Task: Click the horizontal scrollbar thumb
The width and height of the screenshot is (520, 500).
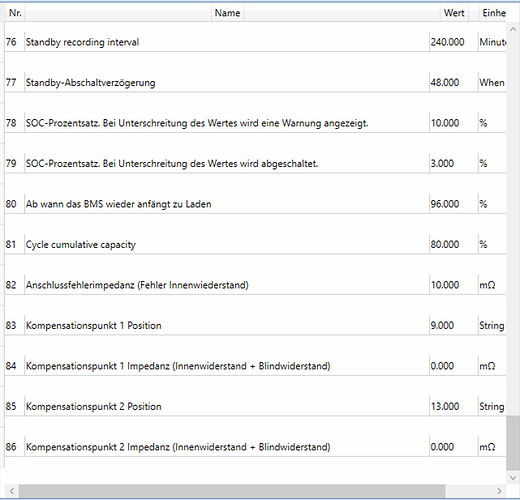Action: click(232, 491)
